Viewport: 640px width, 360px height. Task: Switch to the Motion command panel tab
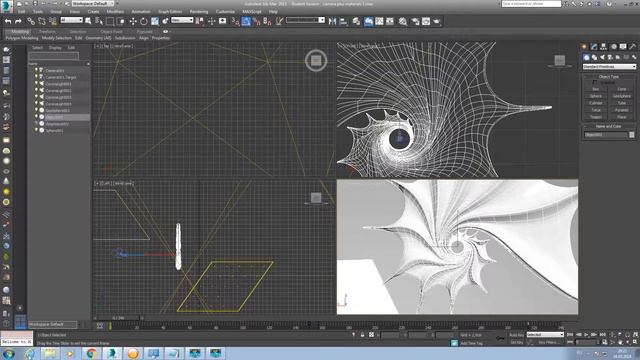click(x=613, y=47)
